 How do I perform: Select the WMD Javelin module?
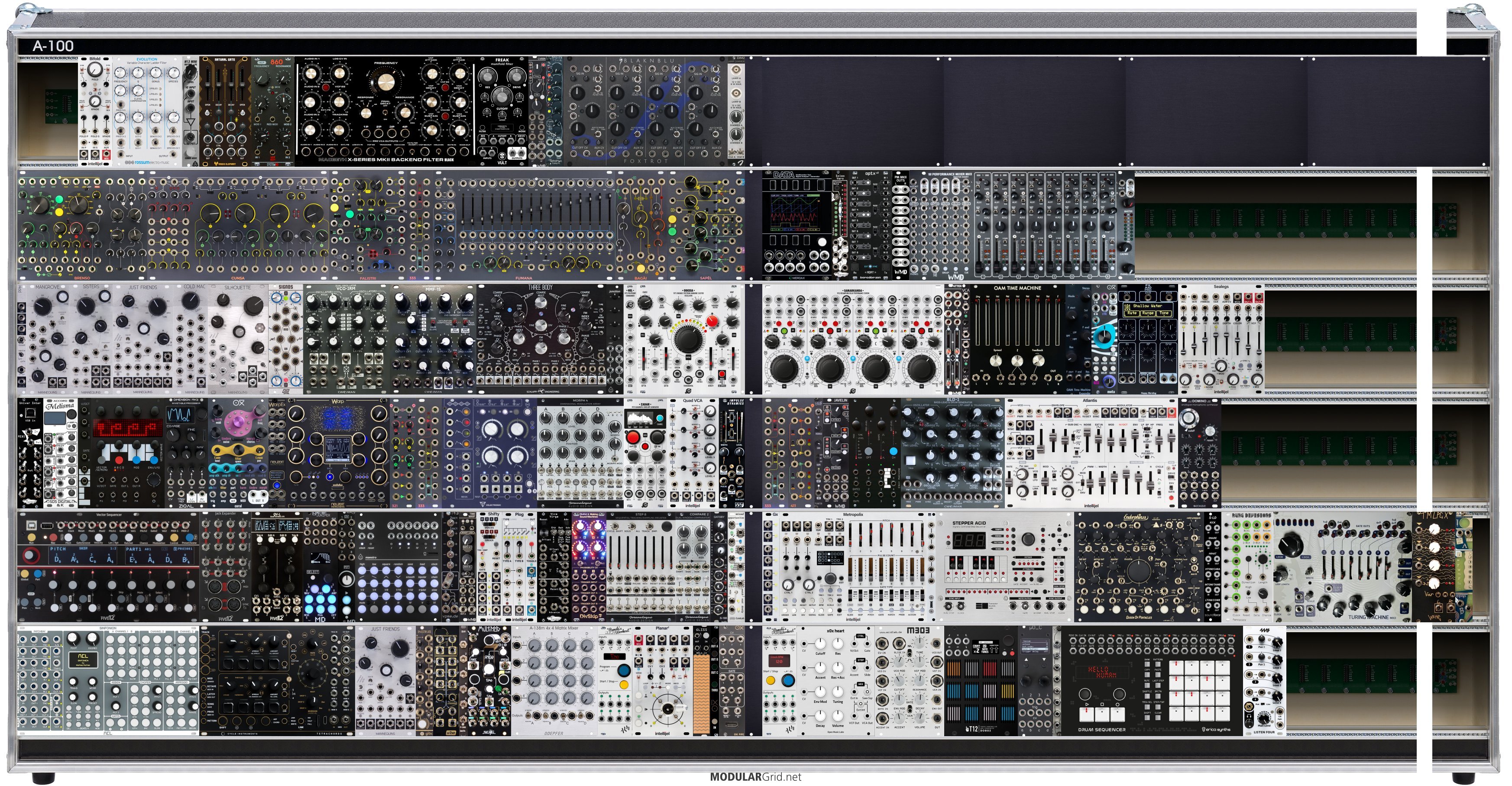(x=835, y=453)
